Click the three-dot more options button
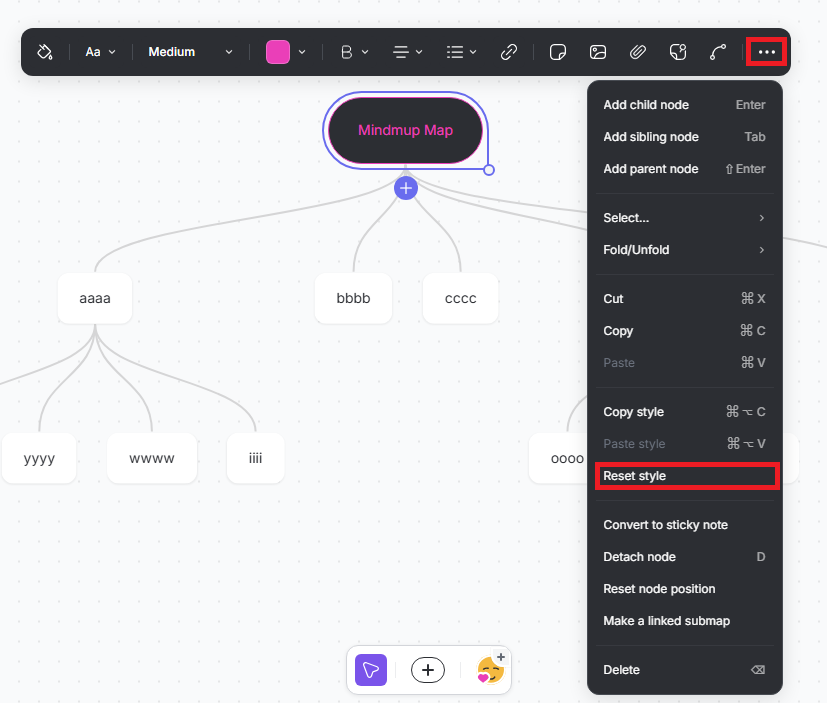 point(766,52)
